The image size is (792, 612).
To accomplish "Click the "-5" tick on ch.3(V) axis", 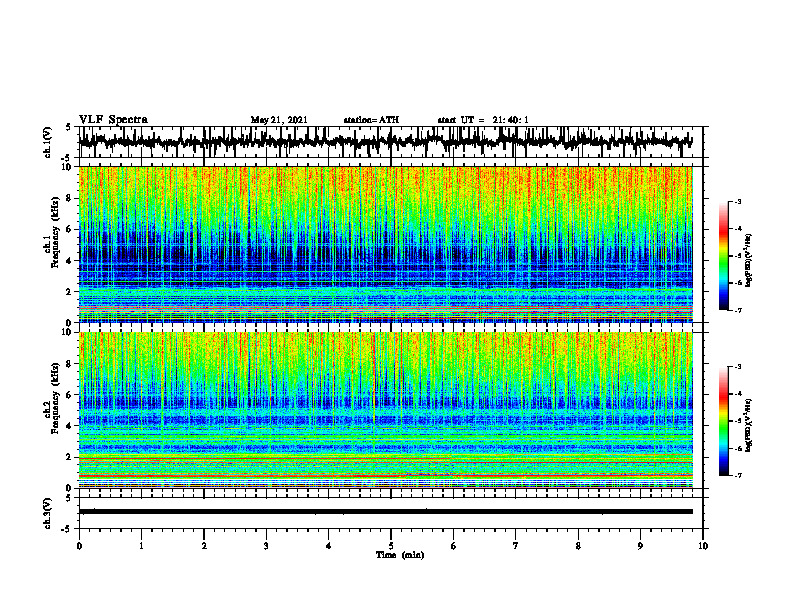I will coord(67,529).
